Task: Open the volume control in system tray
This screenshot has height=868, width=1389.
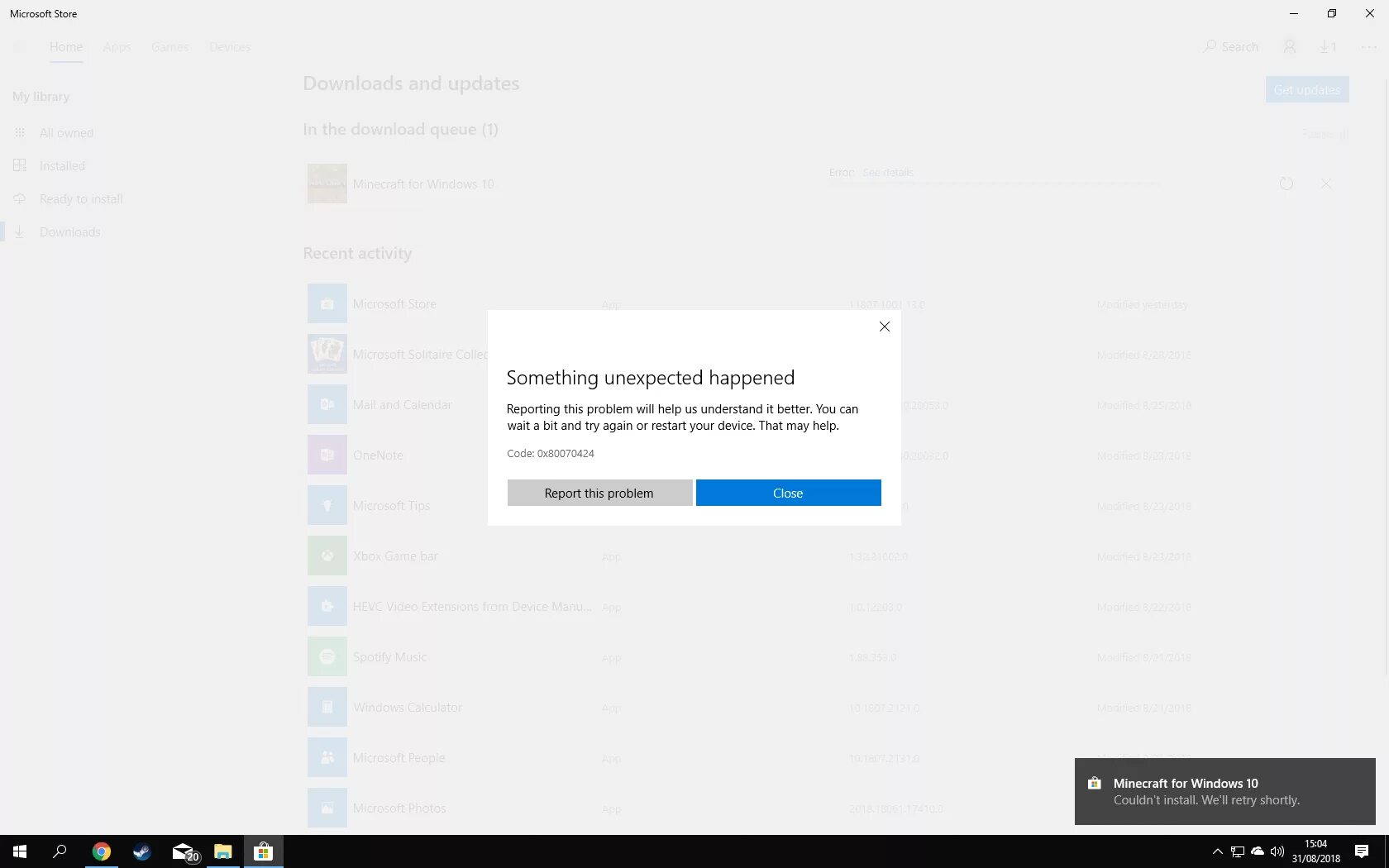Action: coord(1277,851)
